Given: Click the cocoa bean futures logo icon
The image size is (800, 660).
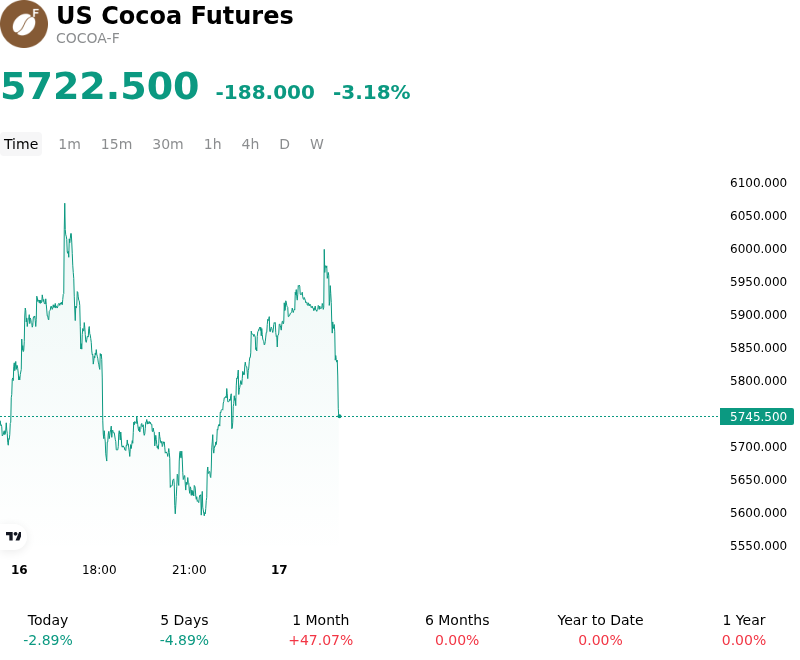Looking at the screenshot, I should (x=23, y=24).
